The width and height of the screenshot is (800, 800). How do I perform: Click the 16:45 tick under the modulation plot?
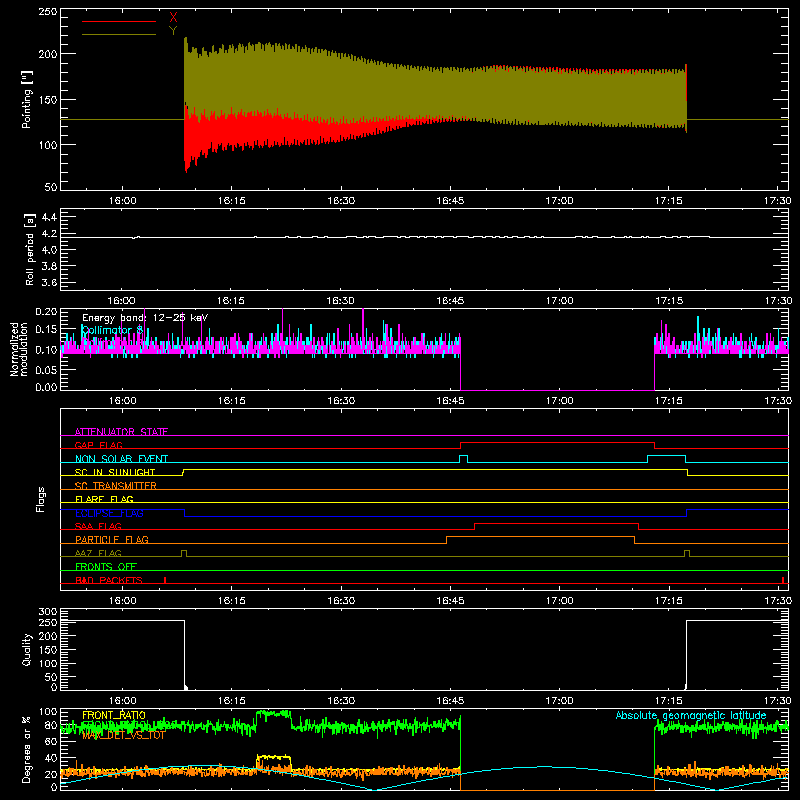coord(450,401)
